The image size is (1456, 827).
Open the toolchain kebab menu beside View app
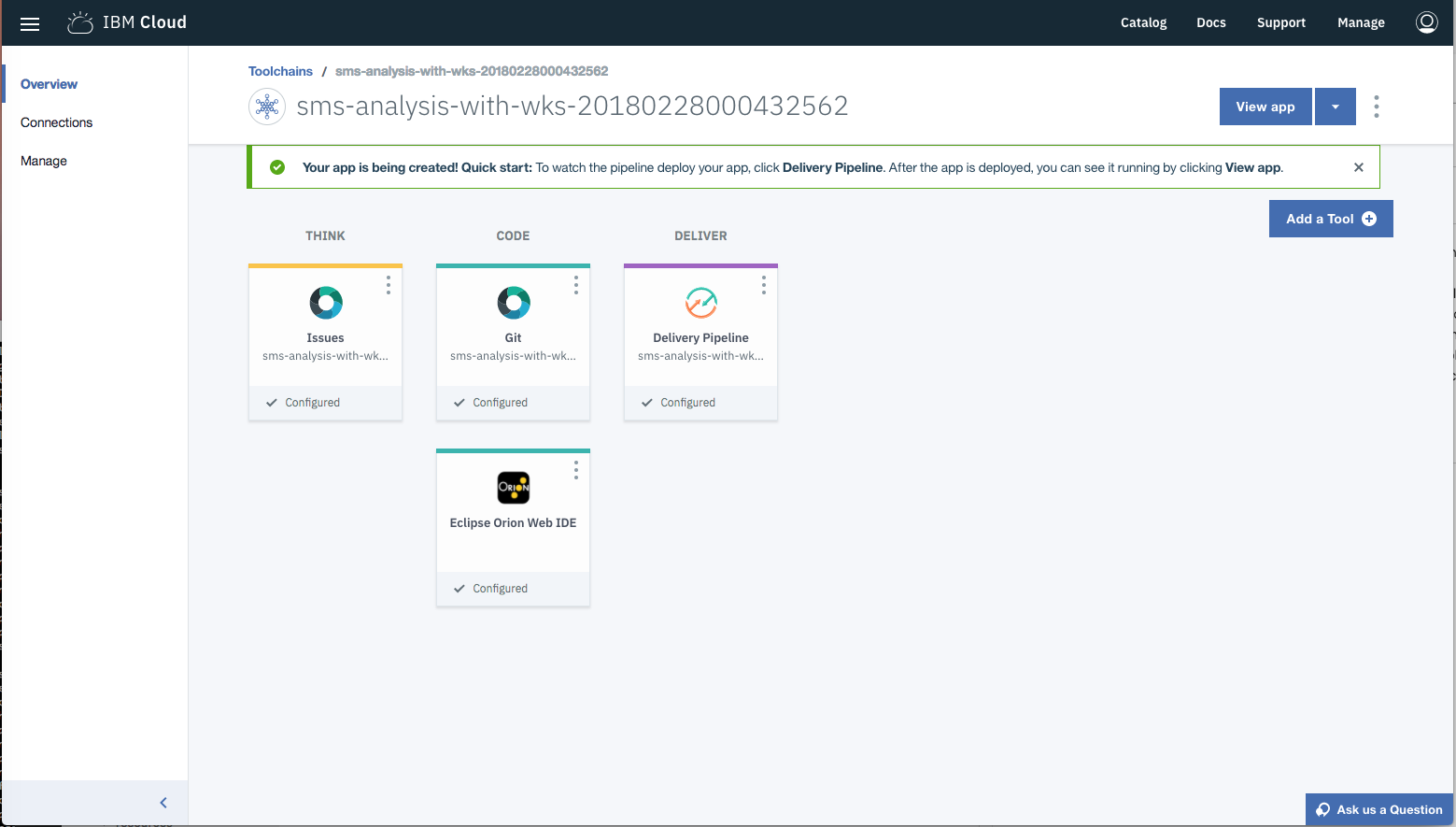tap(1376, 107)
